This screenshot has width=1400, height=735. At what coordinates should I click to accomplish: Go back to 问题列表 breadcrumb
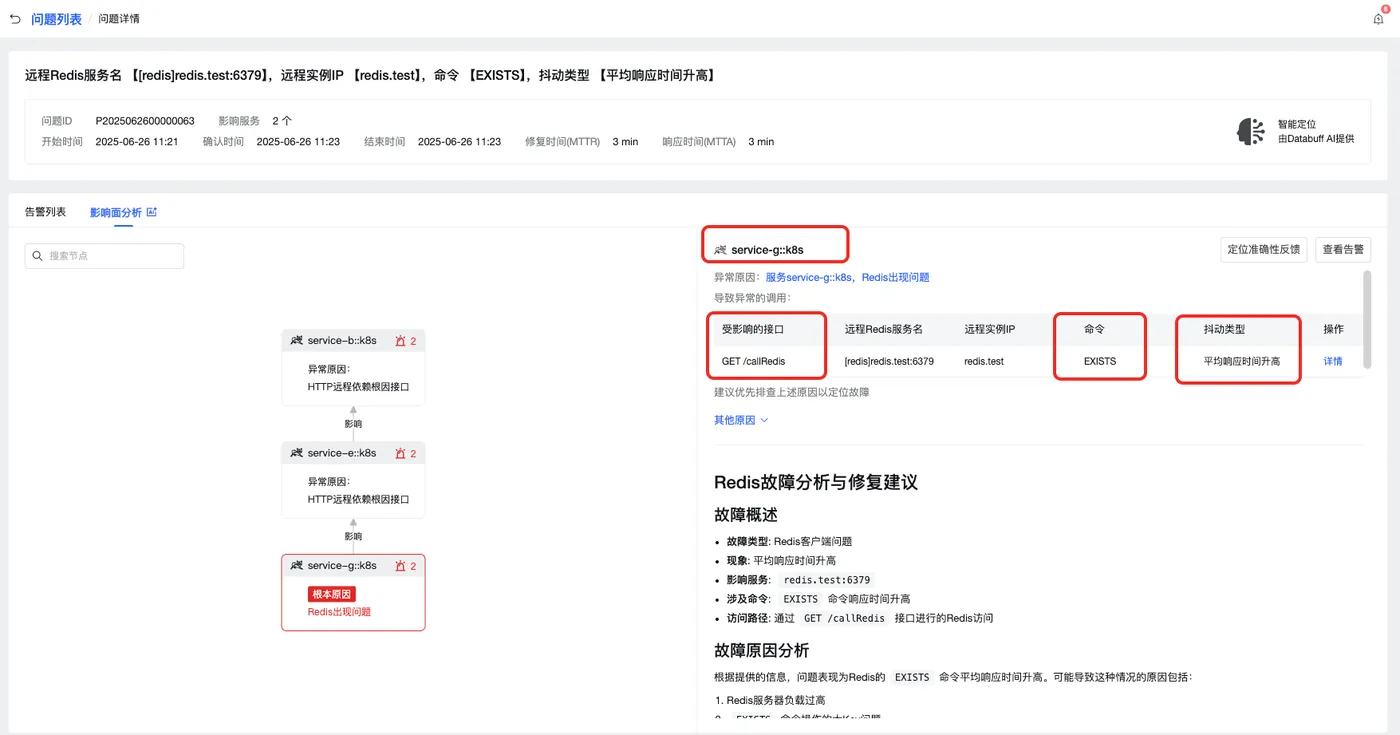pyautogui.click(x=57, y=19)
